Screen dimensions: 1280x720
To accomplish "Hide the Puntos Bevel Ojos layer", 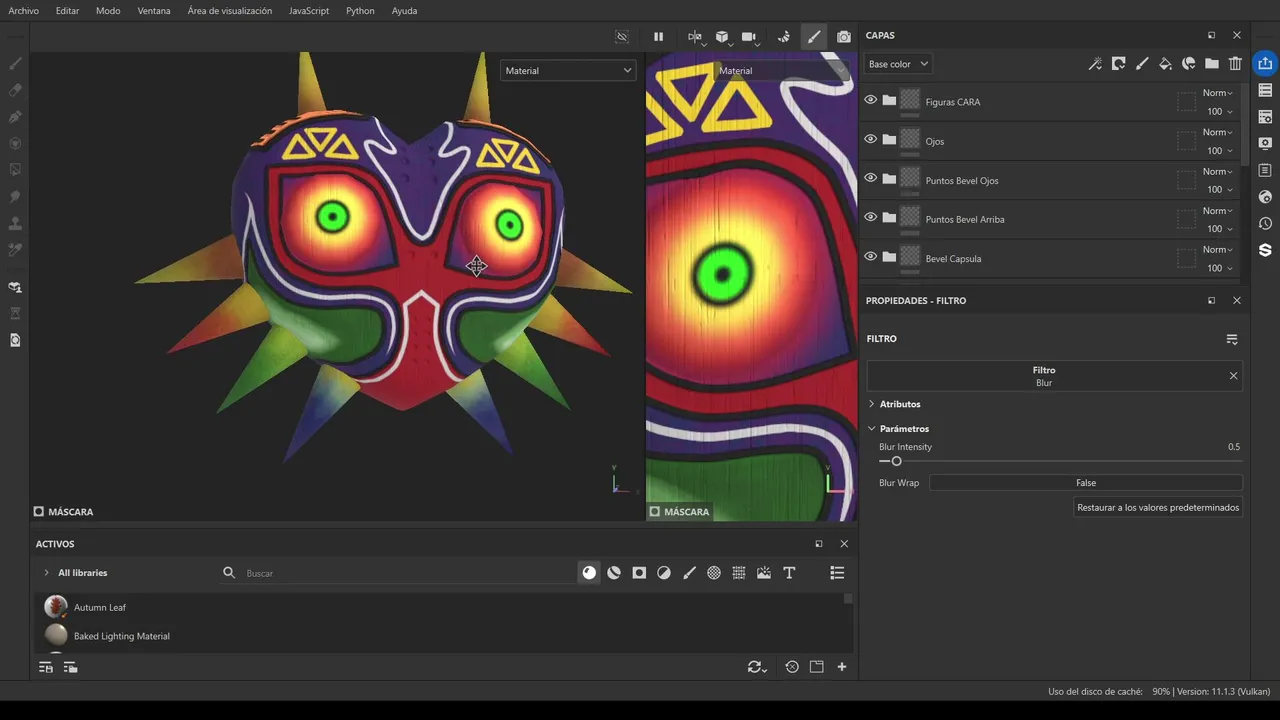I will [x=870, y=179].
